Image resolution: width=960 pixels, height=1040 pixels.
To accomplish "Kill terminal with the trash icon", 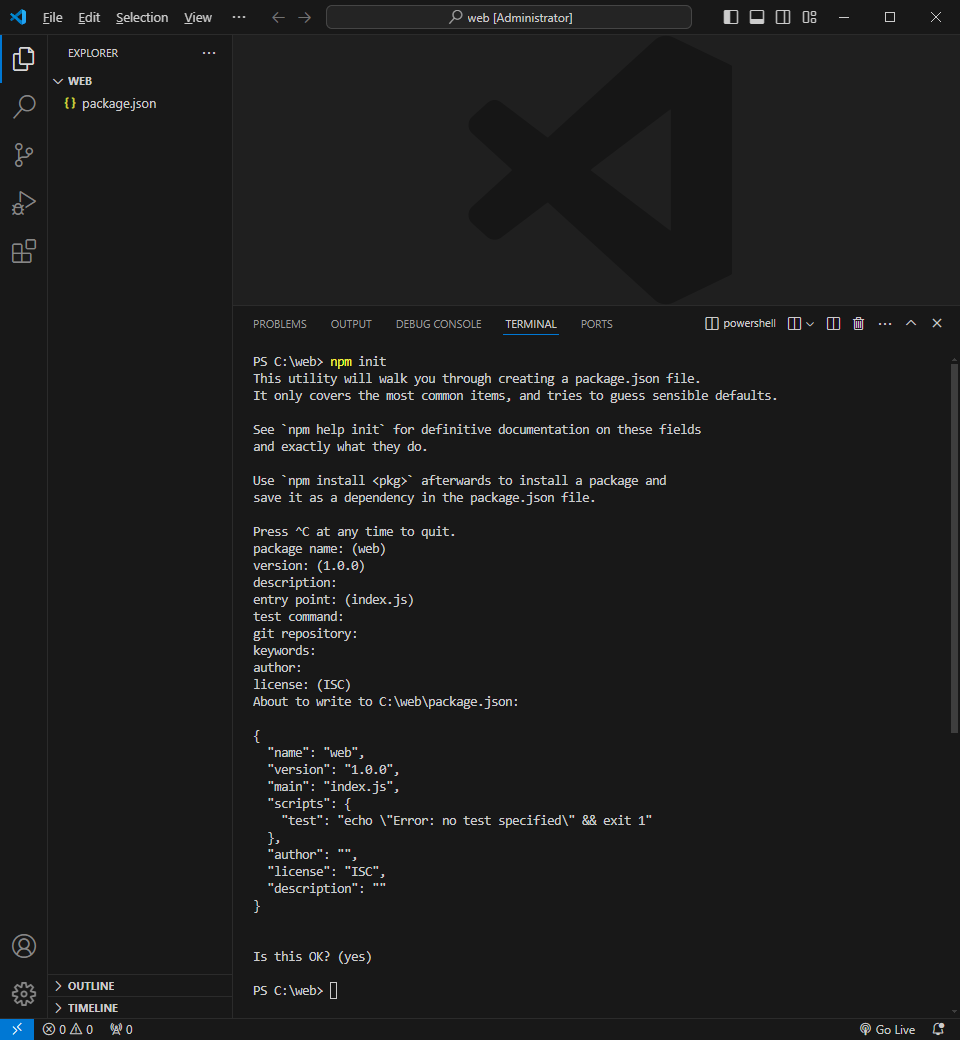I will click(858, 324).
